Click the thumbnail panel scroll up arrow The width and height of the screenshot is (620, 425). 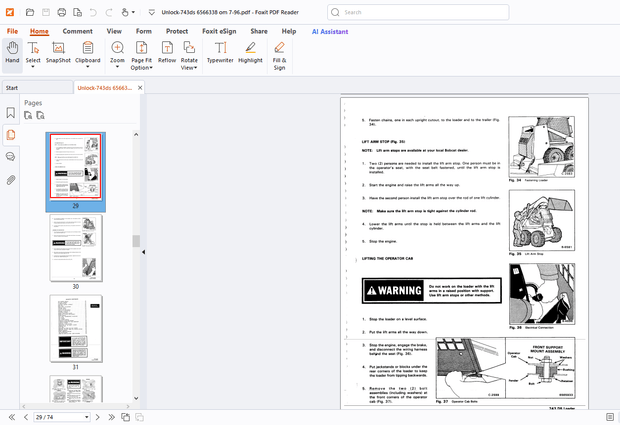136,135
